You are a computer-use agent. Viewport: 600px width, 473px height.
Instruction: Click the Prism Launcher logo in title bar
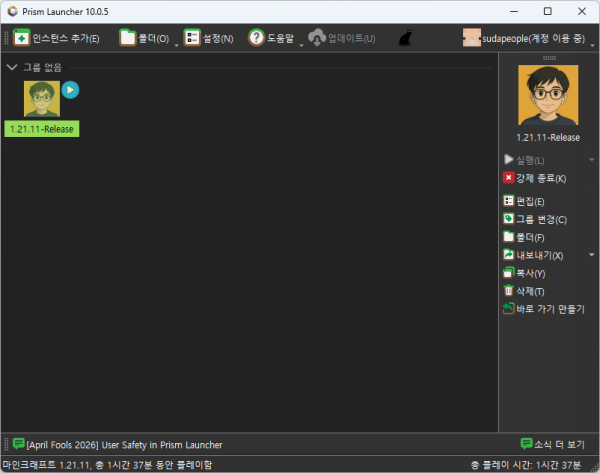[13, 11]
